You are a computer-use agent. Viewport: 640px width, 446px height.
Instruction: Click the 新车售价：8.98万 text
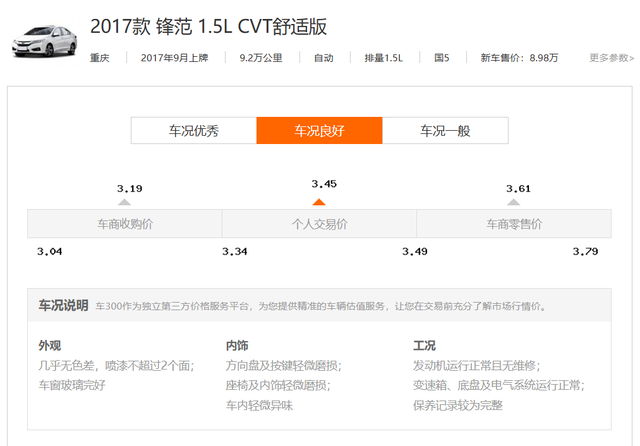[519, 58]
